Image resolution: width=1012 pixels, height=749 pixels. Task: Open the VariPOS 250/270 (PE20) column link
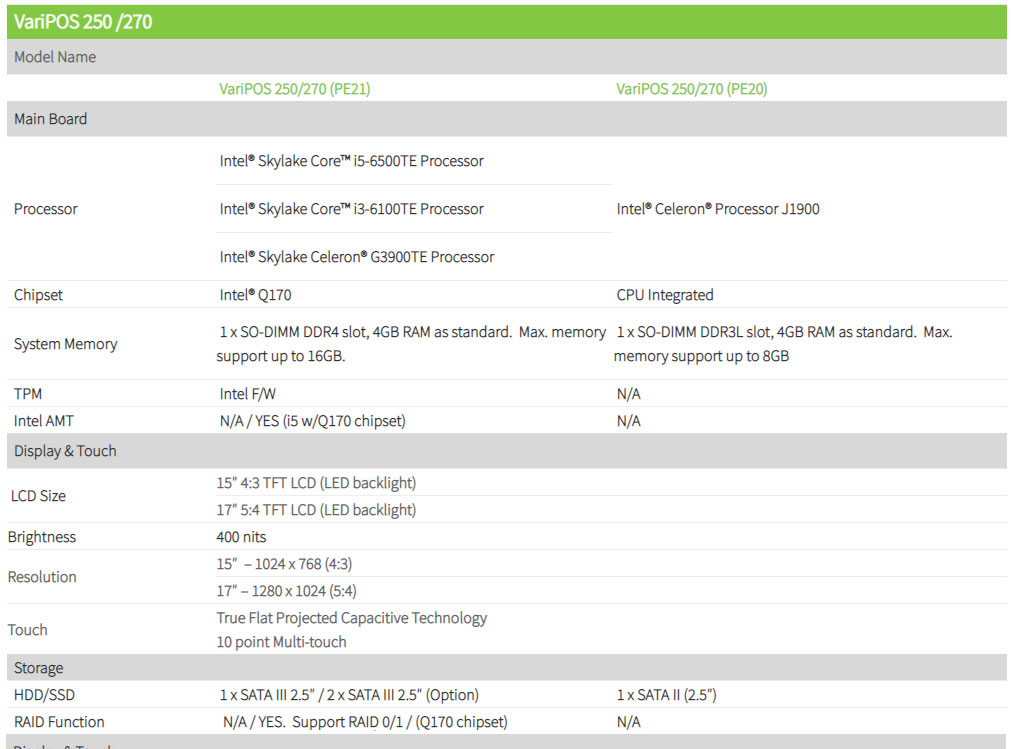(x=691, y=89)
